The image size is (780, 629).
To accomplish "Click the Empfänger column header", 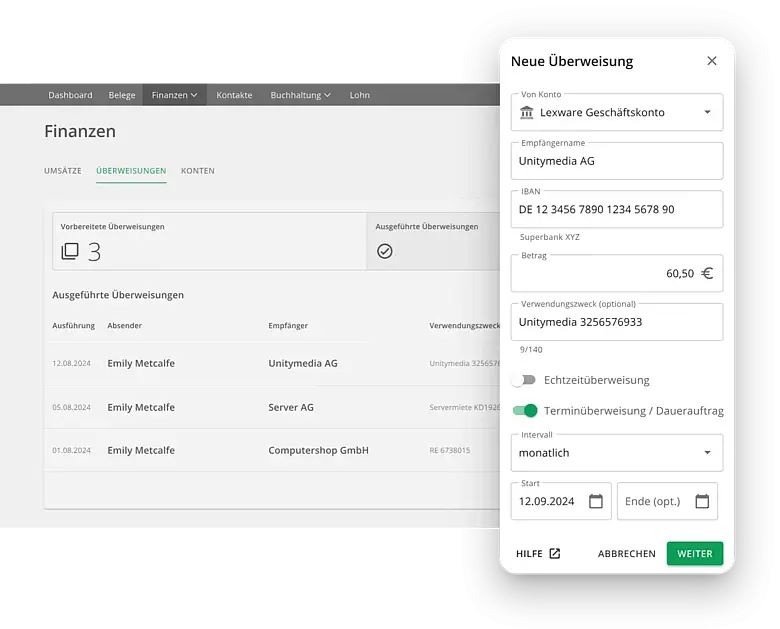I will pos(288,325).
